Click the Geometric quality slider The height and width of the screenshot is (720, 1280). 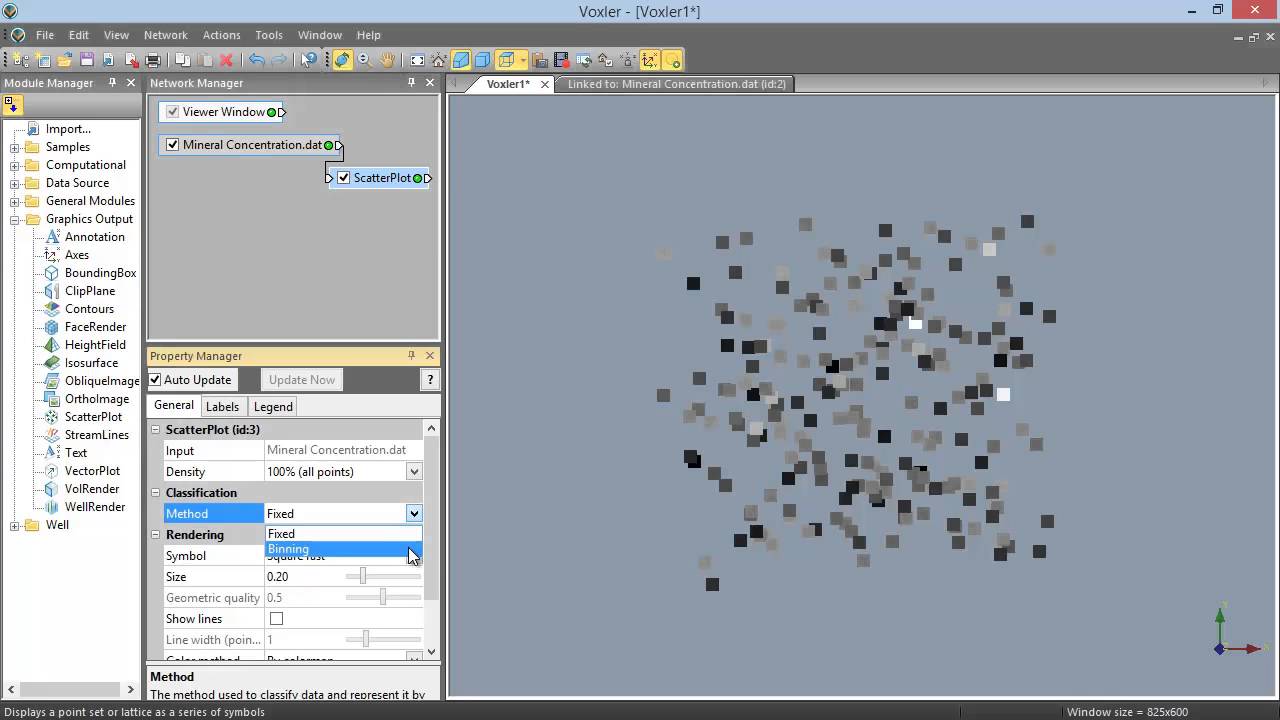click(383, 598)
